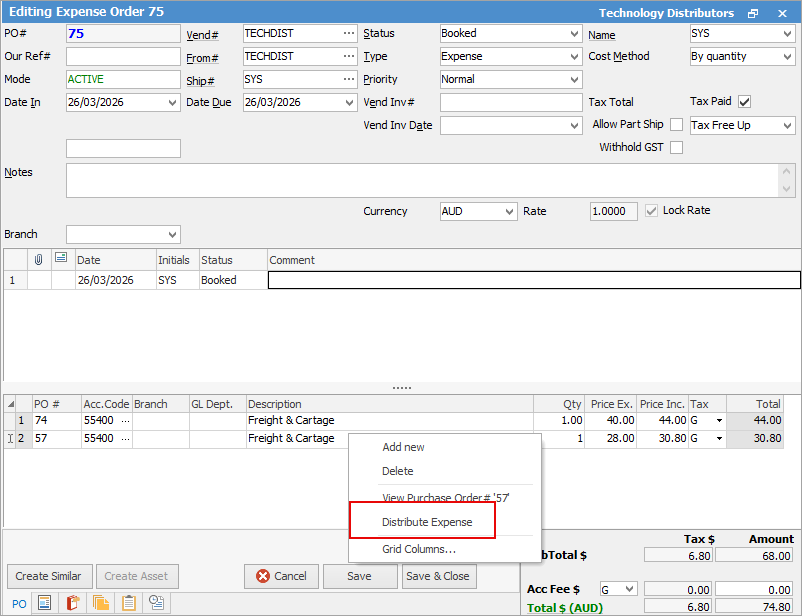
Task: Tick the Withhold GST checkbox
Action: [x=676, y=148]
